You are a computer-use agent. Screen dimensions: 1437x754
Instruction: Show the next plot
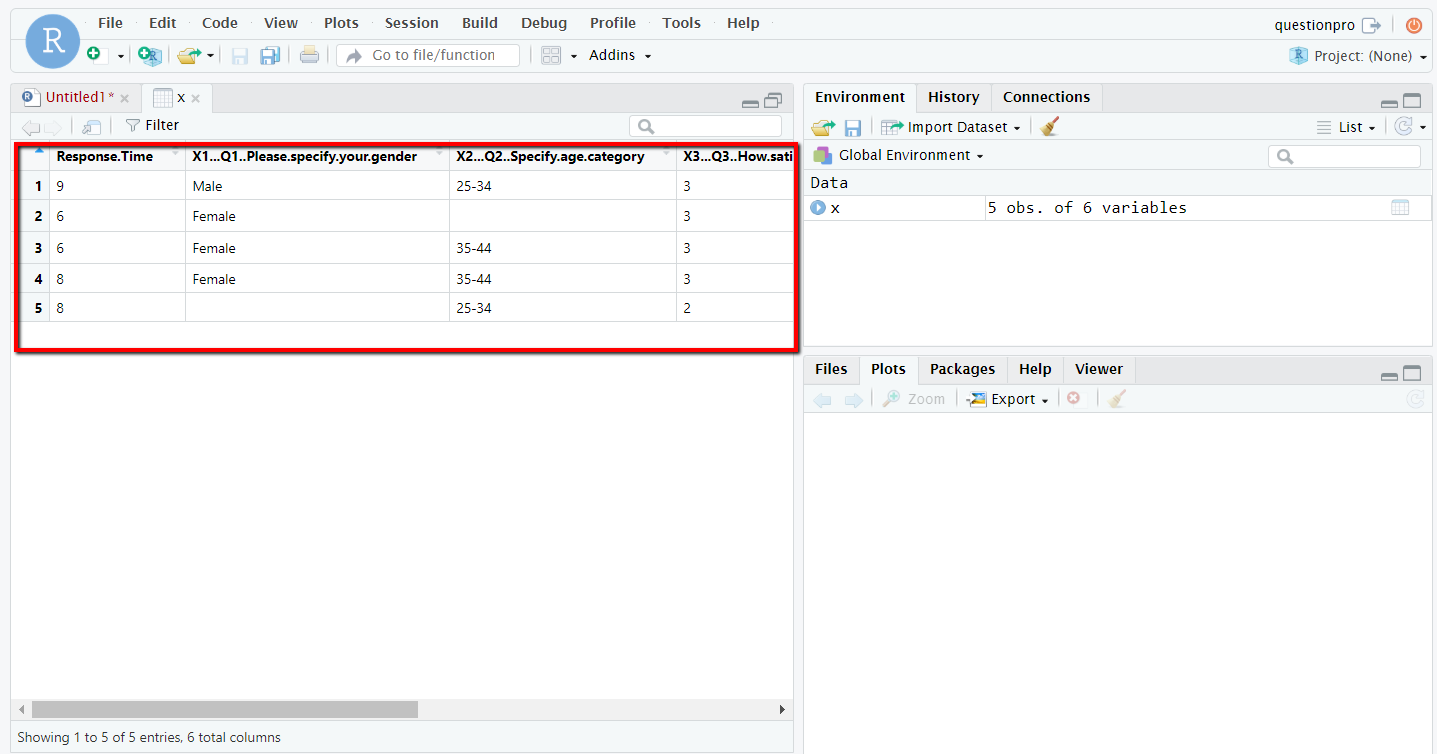tap(853, 400)
